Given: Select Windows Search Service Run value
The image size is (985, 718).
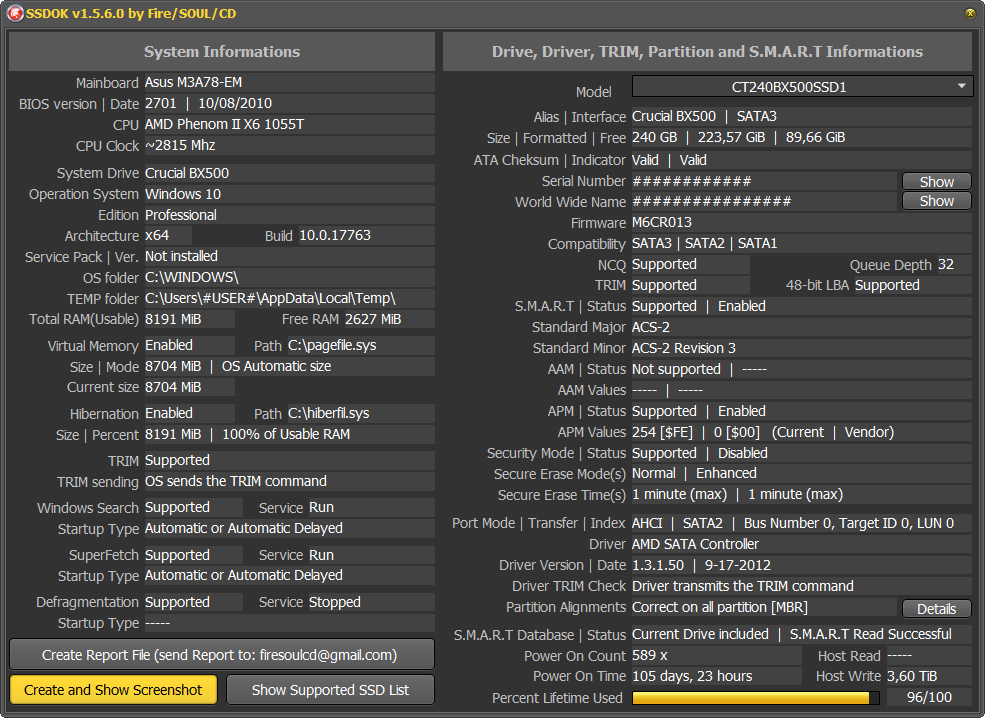Looking at the screenshot, I should click(371, 508).
